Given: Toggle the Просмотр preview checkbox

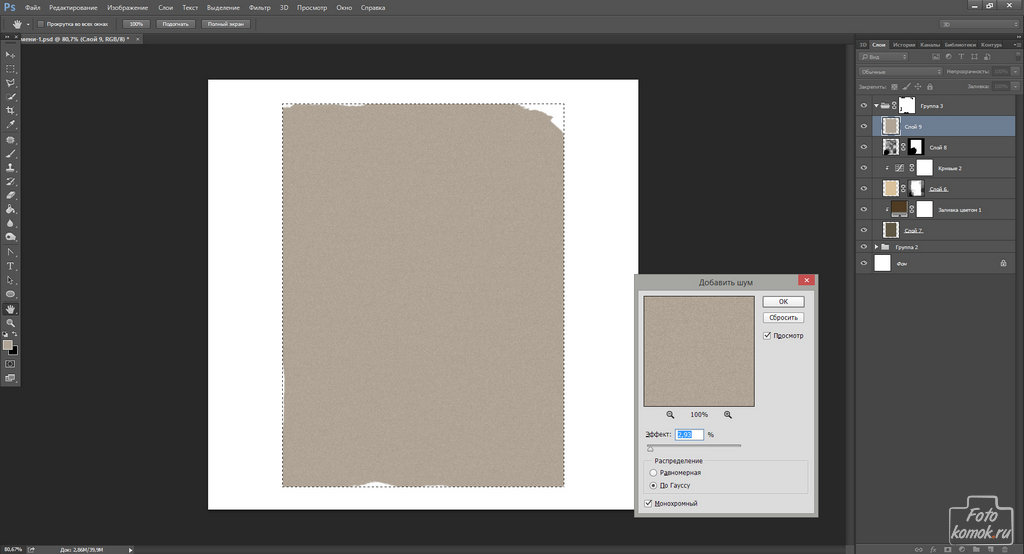Looking at the screenshot, I should (767, 336).
